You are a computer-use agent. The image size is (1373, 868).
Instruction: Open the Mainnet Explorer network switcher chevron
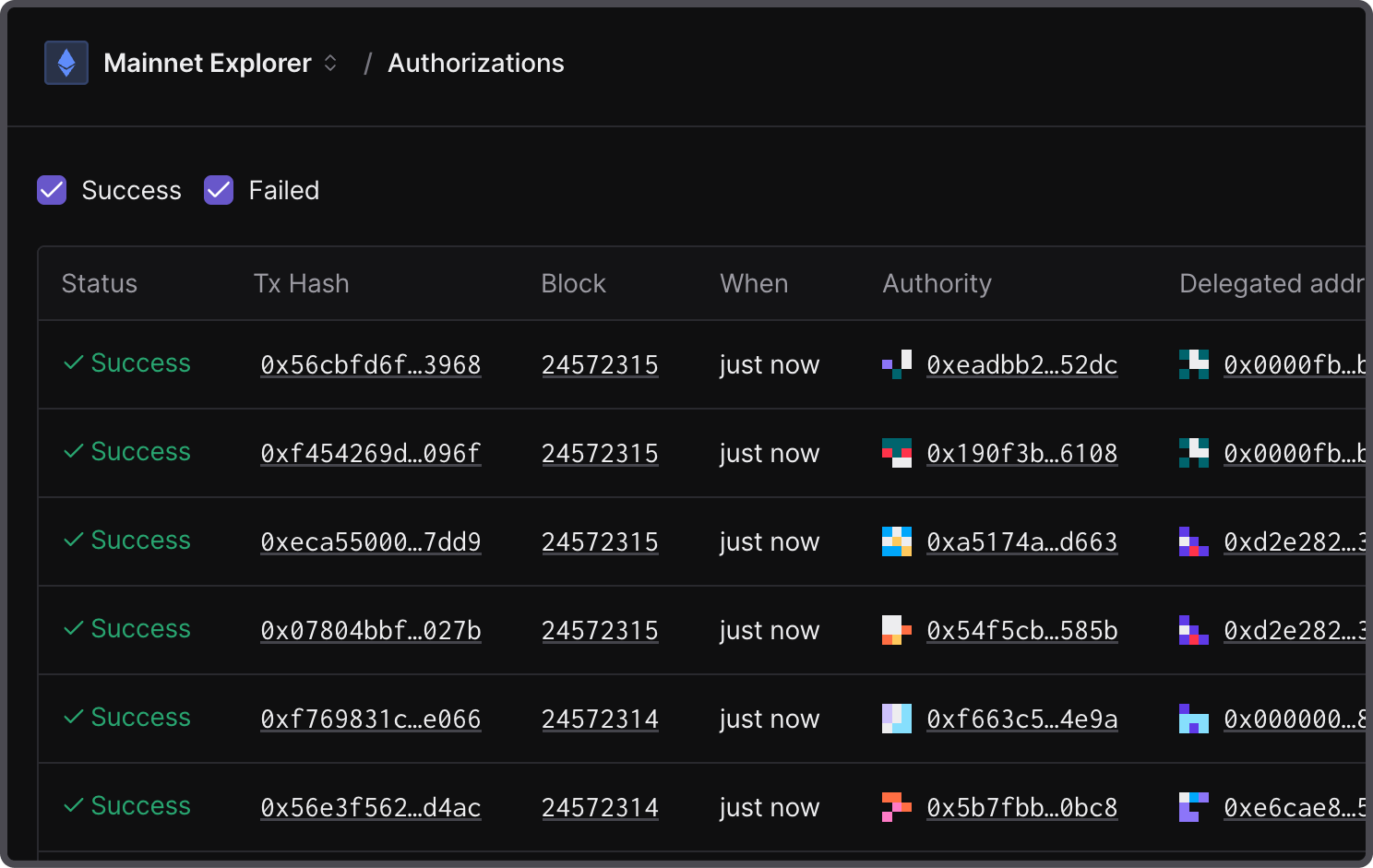330,63
